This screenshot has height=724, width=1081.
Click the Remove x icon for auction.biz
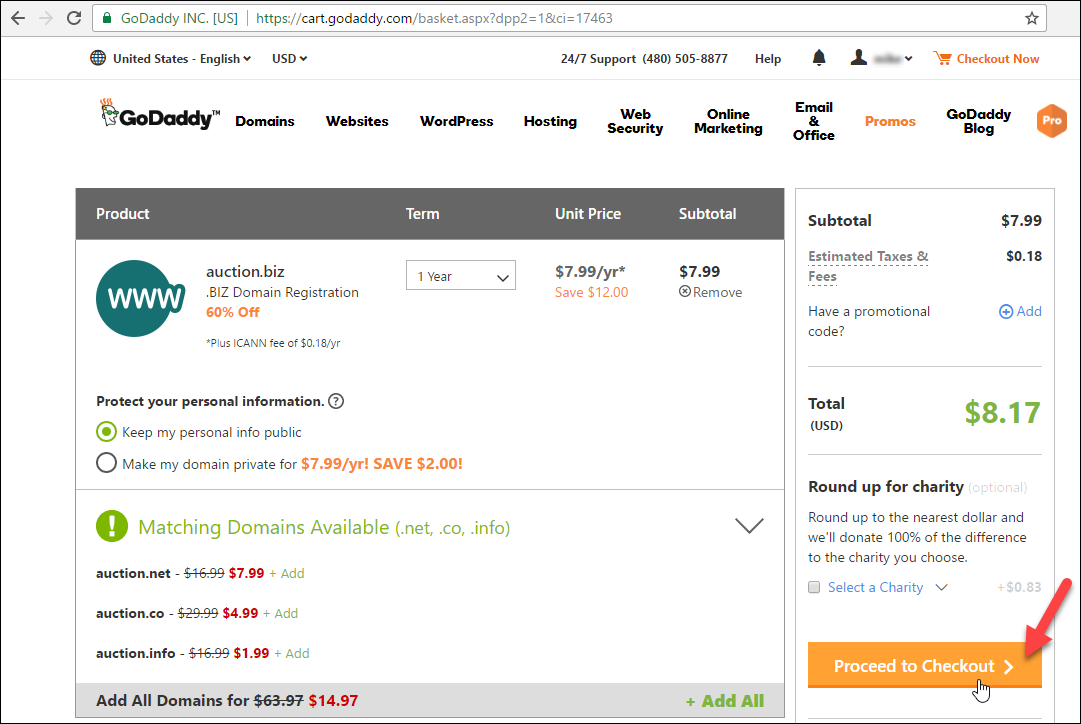click(x=685, y=292)
